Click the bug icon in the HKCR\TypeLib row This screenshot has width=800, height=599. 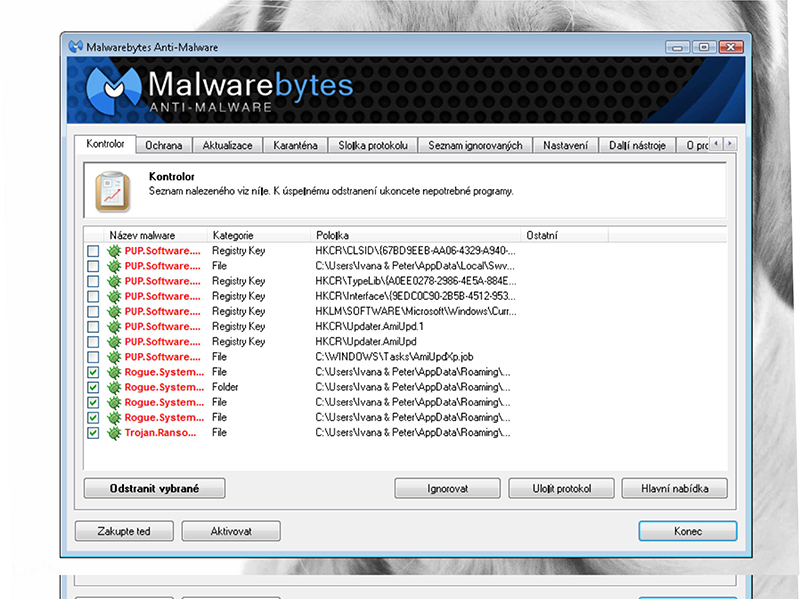click(x=114, y=282)
